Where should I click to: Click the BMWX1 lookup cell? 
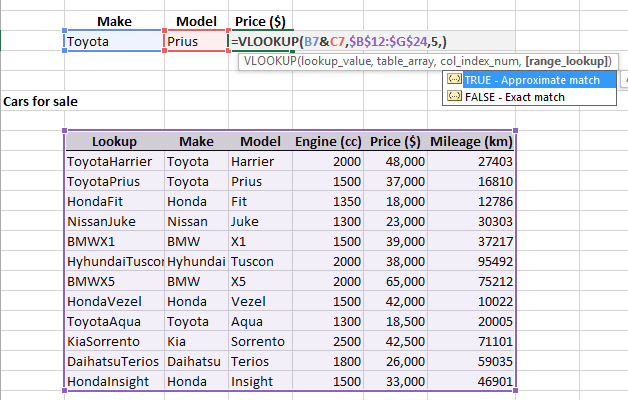coord(114,241)
